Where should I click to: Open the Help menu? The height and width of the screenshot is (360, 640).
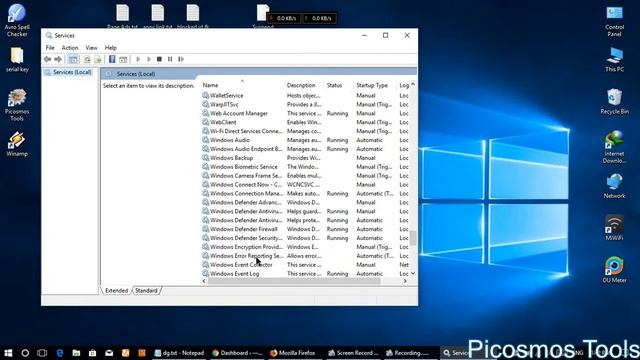pyautogui.click(x=111, y=48)
